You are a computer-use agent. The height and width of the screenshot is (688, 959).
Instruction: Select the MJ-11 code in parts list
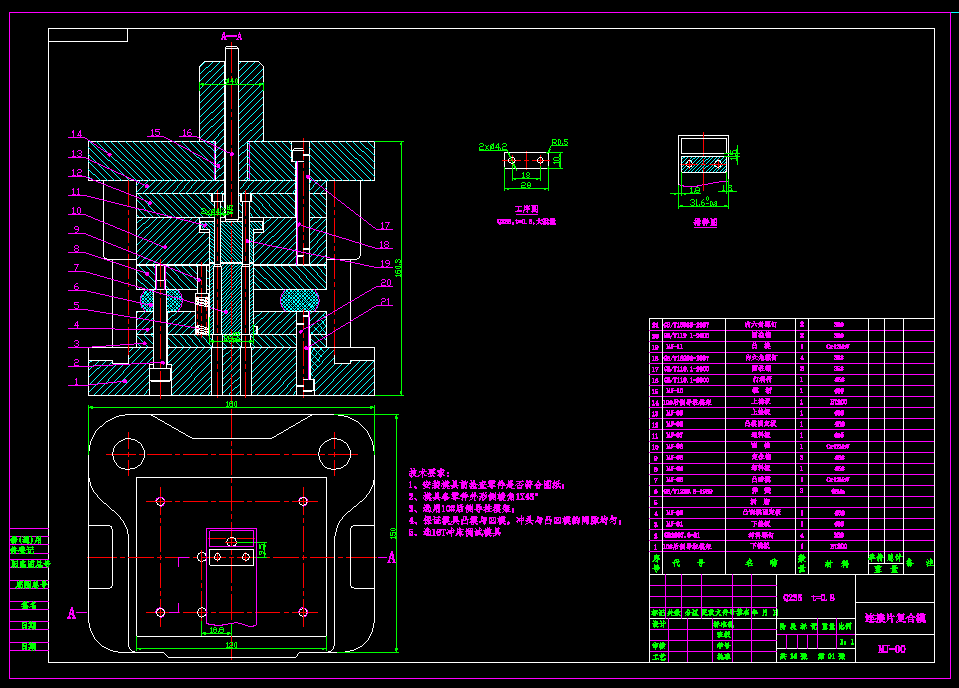click(675, 346)
